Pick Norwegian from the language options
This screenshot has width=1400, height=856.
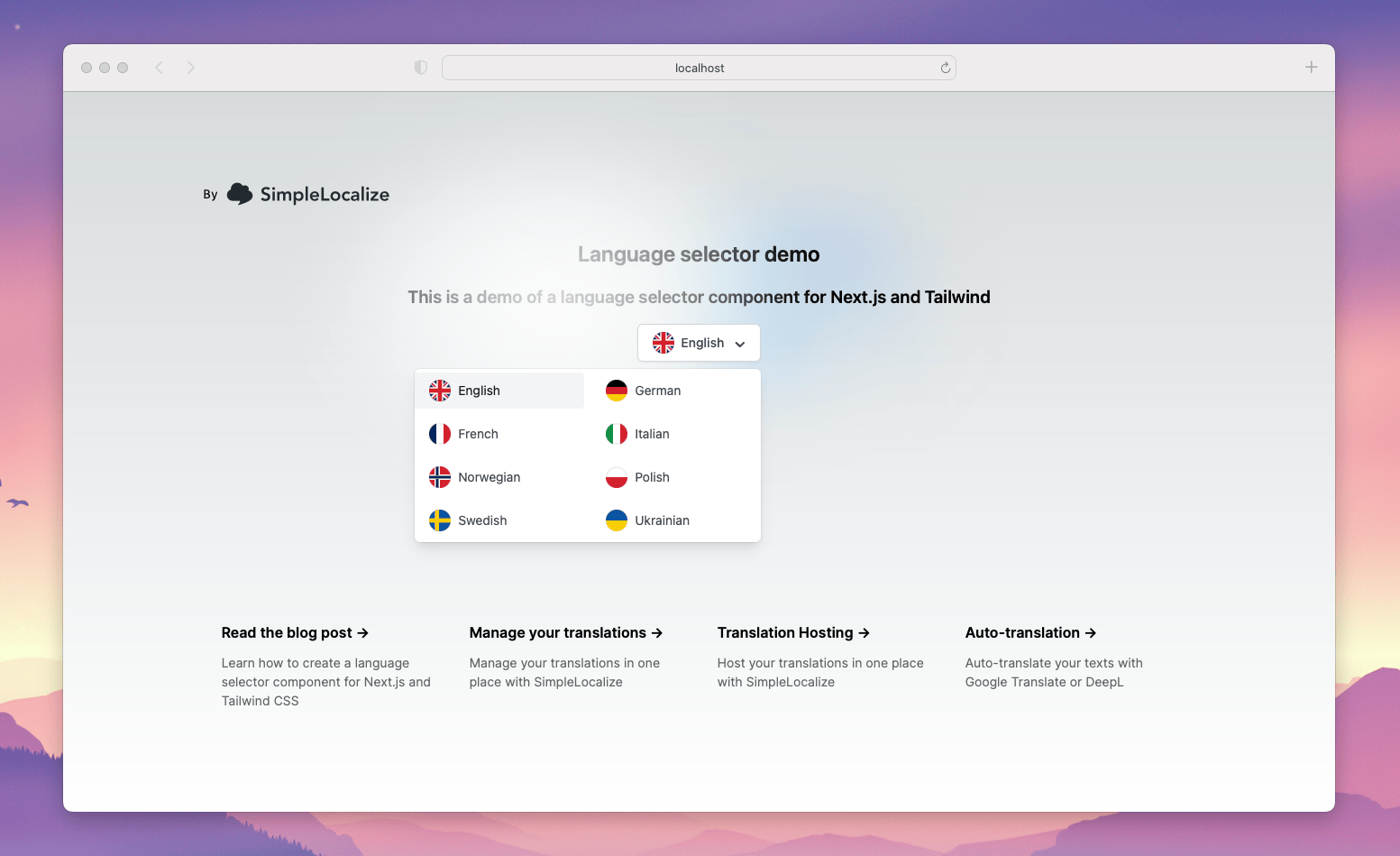[499, 477]
